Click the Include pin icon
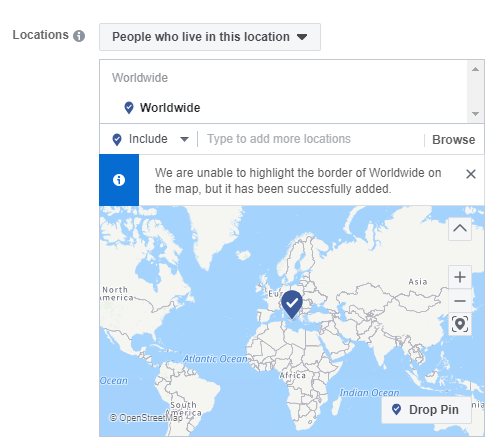 [x=117, y=140]
